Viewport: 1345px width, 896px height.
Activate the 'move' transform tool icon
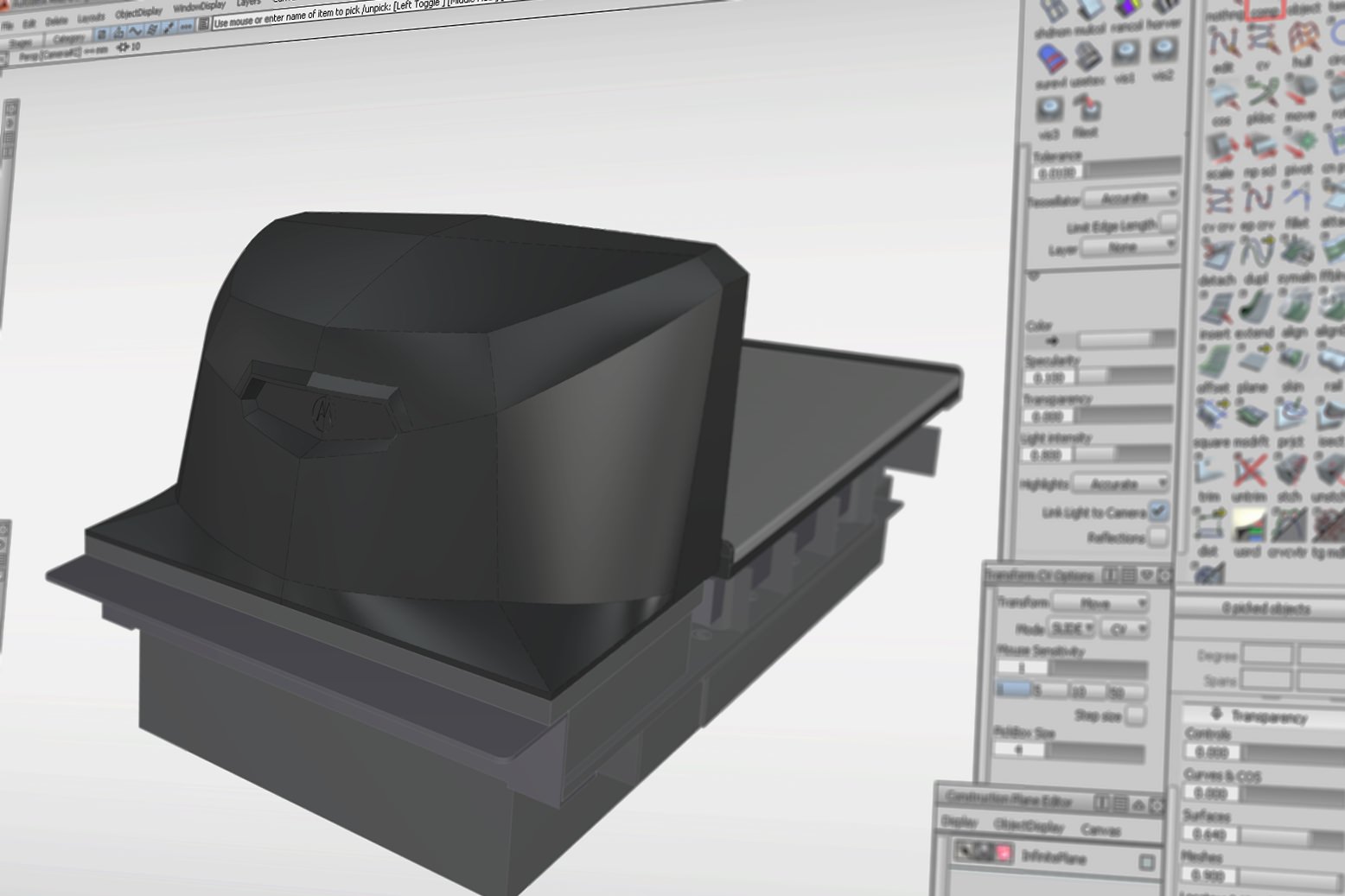pos(1300,91)
